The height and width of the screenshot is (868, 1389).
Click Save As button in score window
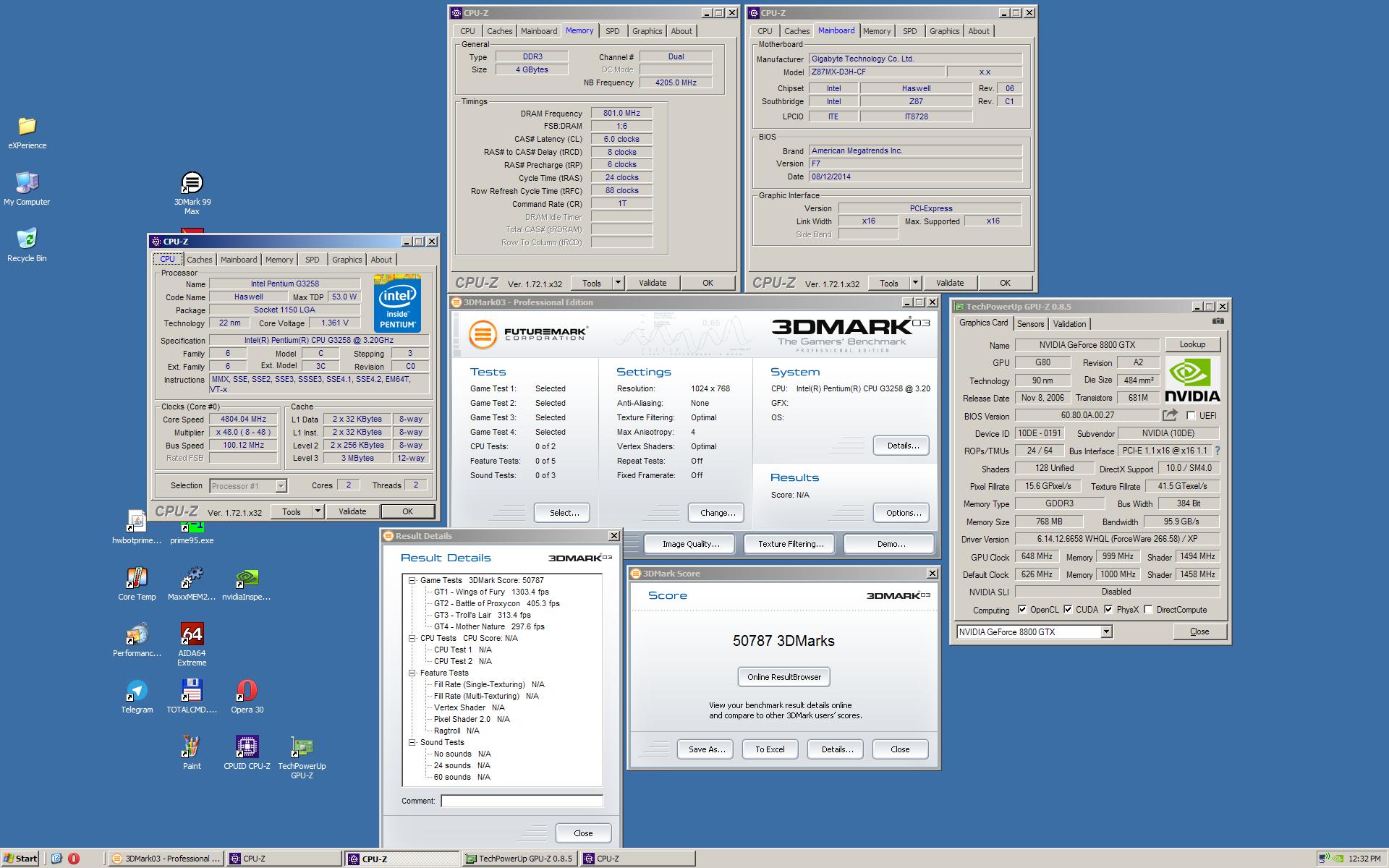pyautogui.click(x=706, y=749)
